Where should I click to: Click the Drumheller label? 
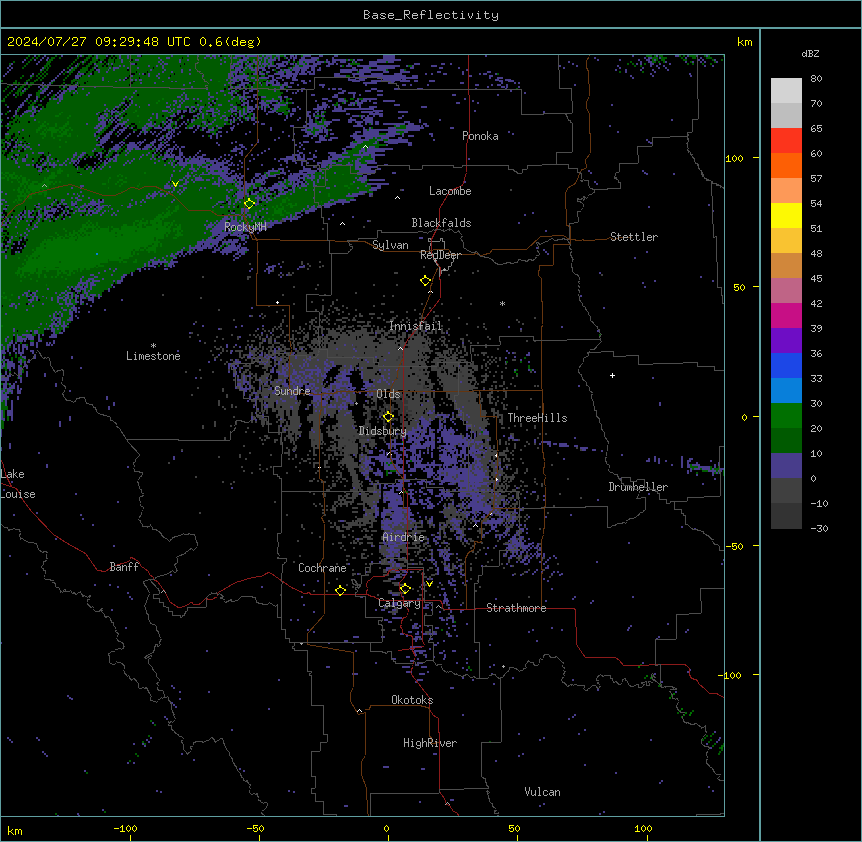638,487
